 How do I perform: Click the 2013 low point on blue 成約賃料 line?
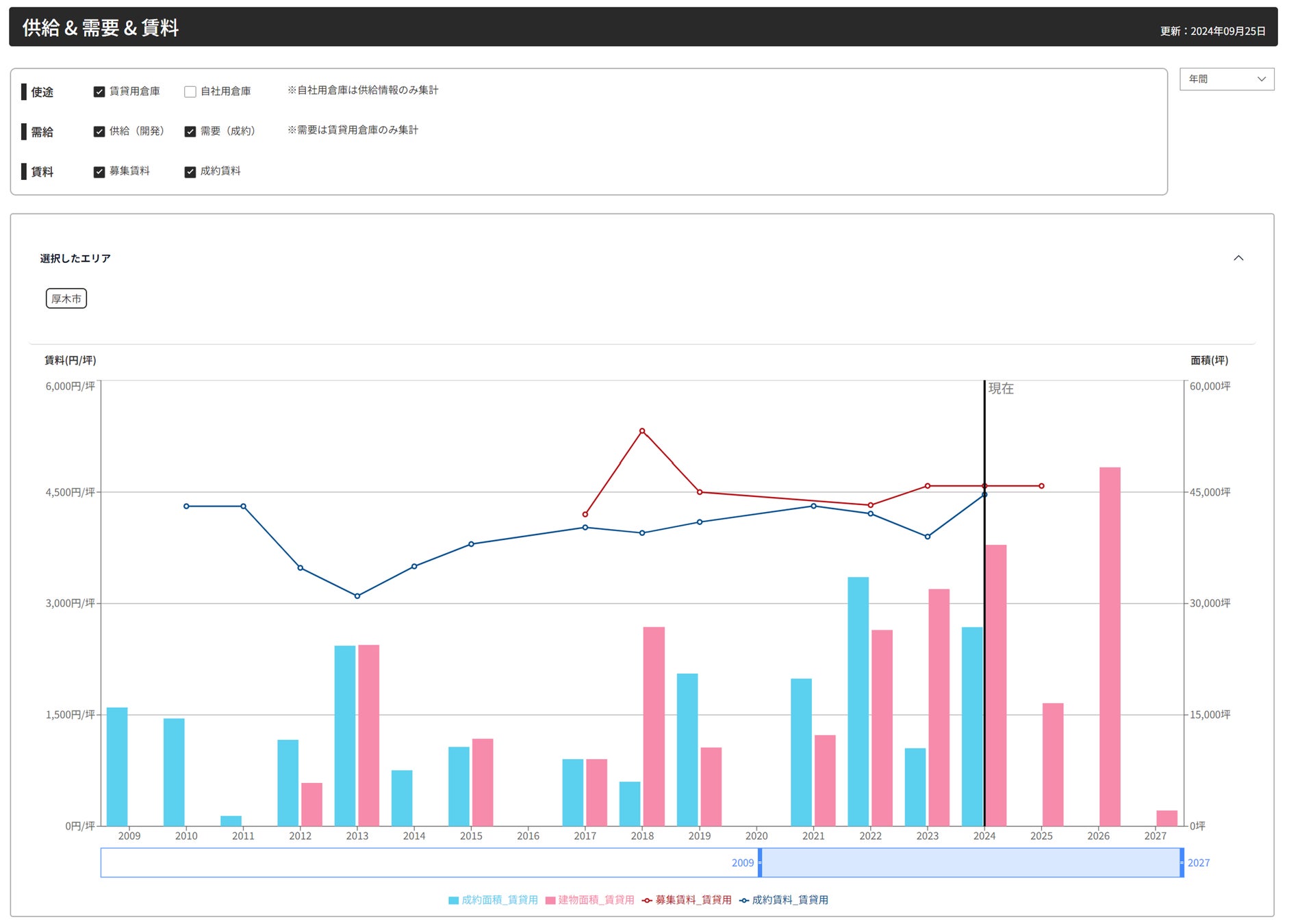point(357,596)
